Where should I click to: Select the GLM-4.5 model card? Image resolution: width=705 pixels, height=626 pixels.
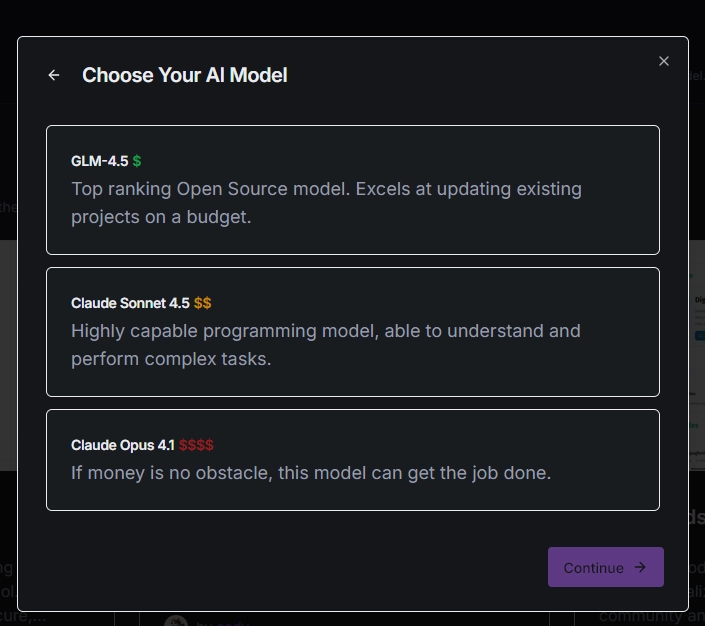pyautogui.click(x=352, y=190)
